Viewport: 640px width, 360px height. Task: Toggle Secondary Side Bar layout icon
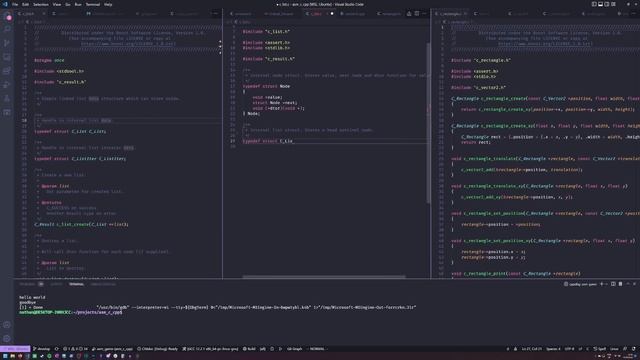(607, 4)
